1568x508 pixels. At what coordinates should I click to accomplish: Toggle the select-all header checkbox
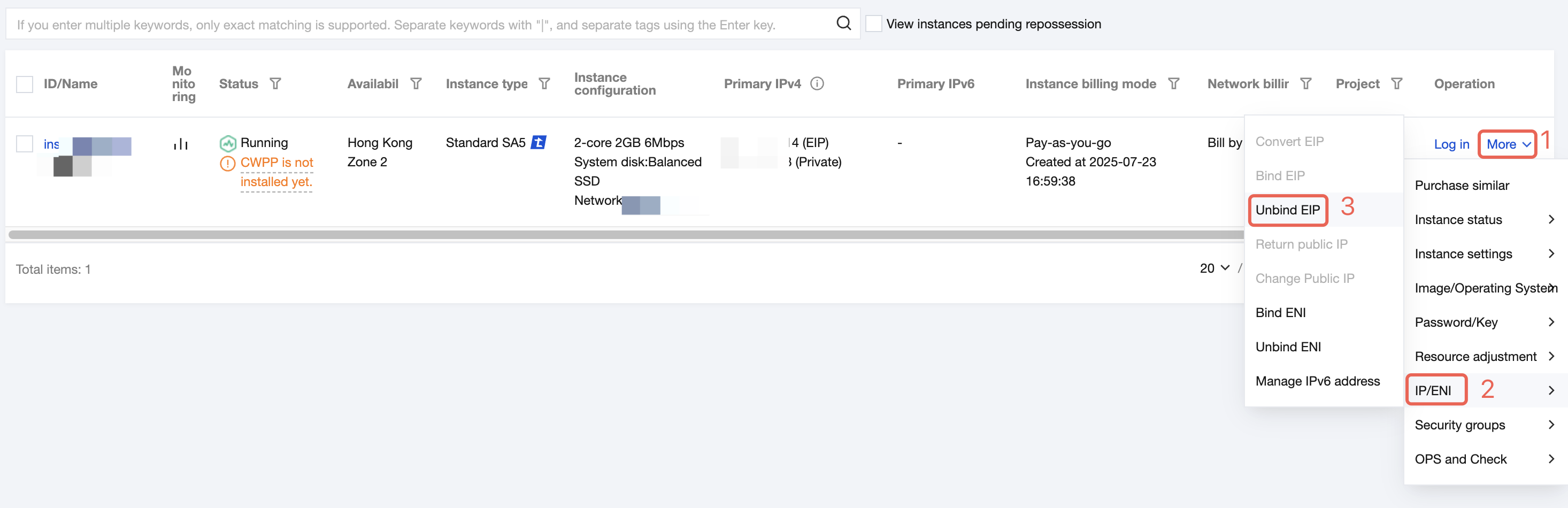pos(25,84)
